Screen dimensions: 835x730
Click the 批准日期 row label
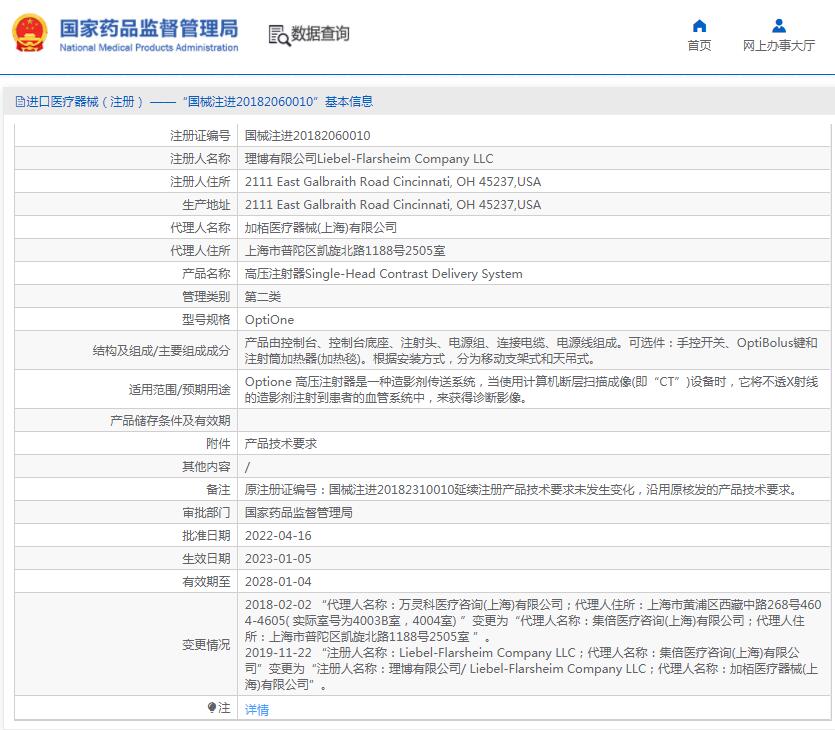pyautogui.click(x=206, y=536)
